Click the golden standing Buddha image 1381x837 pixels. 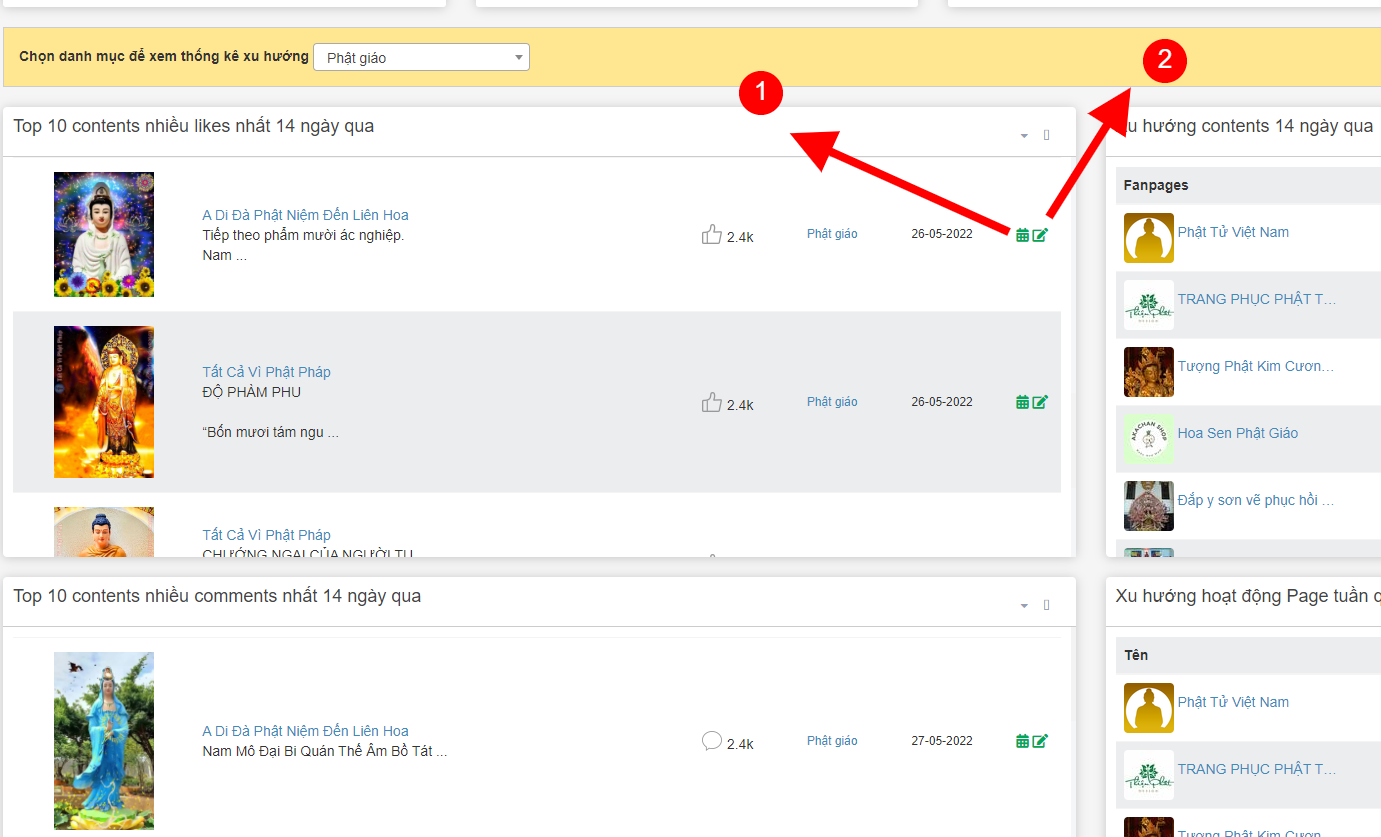pos(104,402)
